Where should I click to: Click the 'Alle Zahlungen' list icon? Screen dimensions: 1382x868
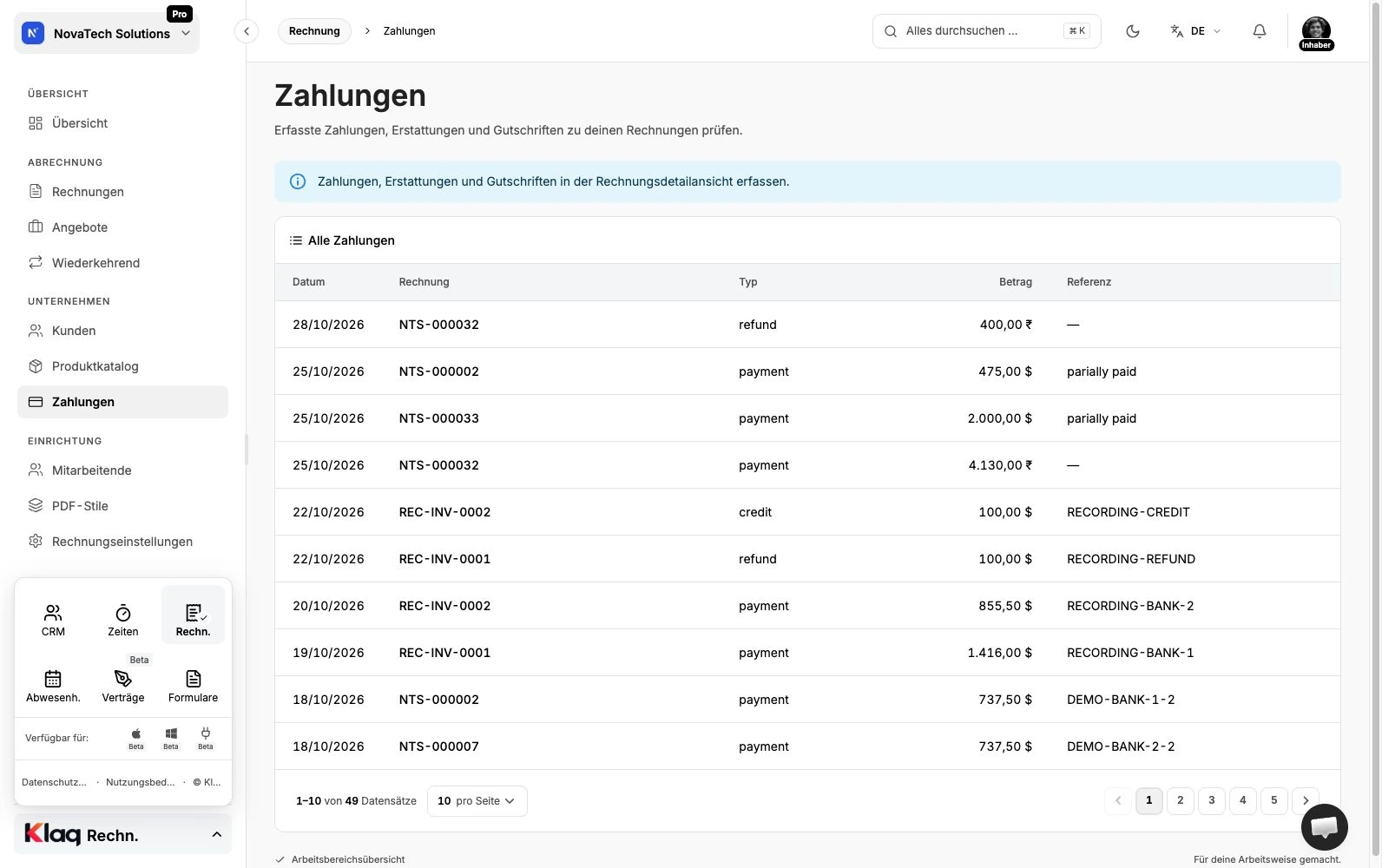coord(296,240)
